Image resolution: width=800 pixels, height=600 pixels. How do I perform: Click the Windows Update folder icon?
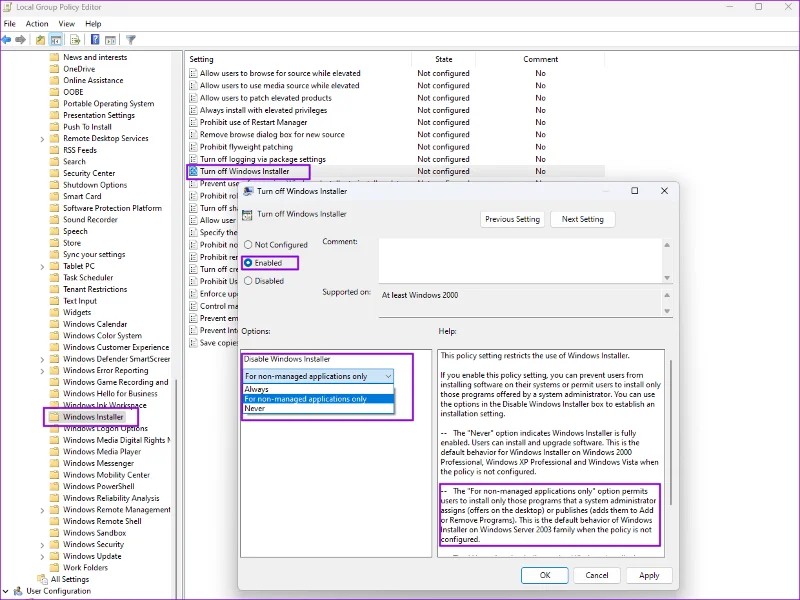pyautogui.click(x=54, y=556)
